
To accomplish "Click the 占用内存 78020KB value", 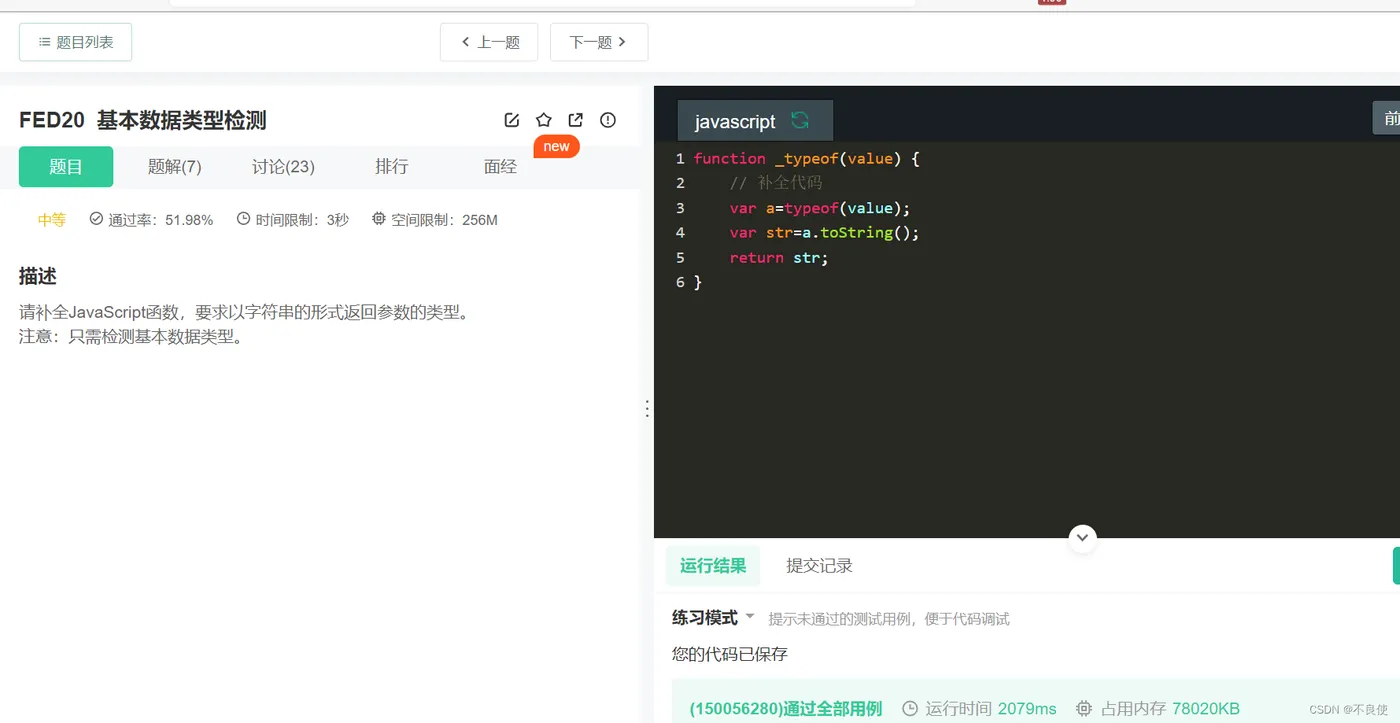I will point(1206,709).
